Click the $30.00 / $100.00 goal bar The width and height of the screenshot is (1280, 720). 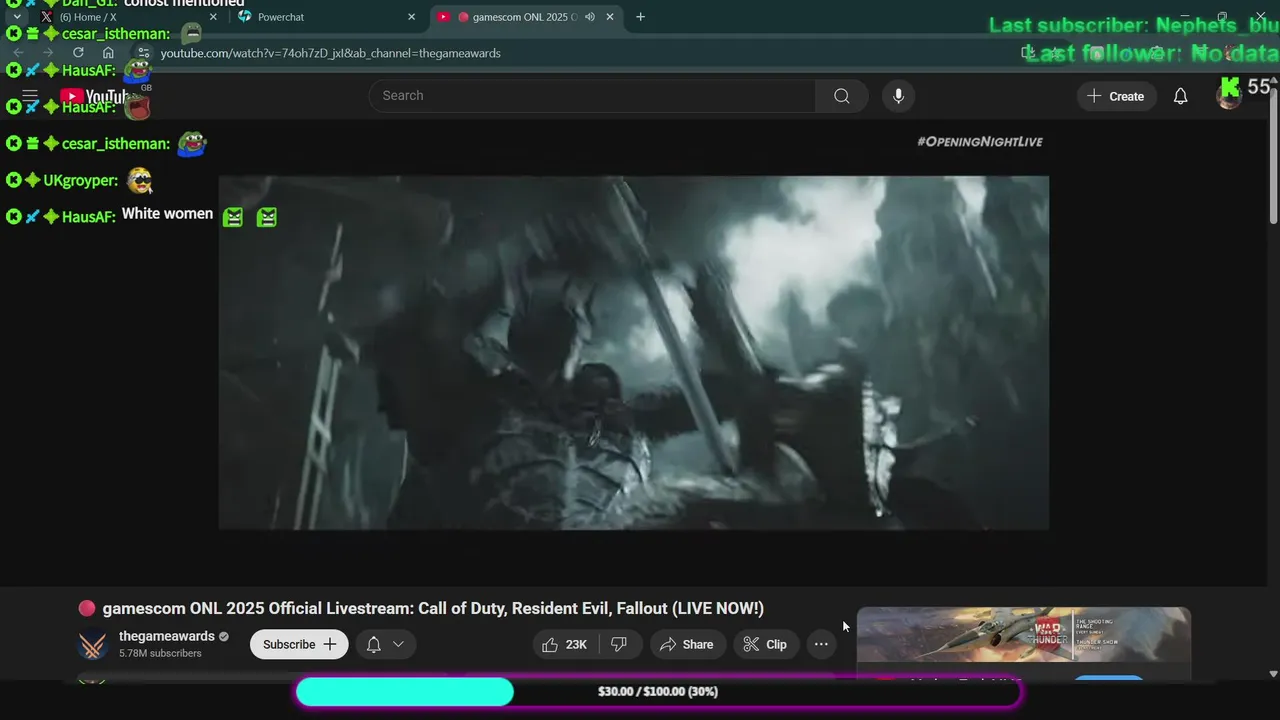pyautogui.click(x=658, y=692)
